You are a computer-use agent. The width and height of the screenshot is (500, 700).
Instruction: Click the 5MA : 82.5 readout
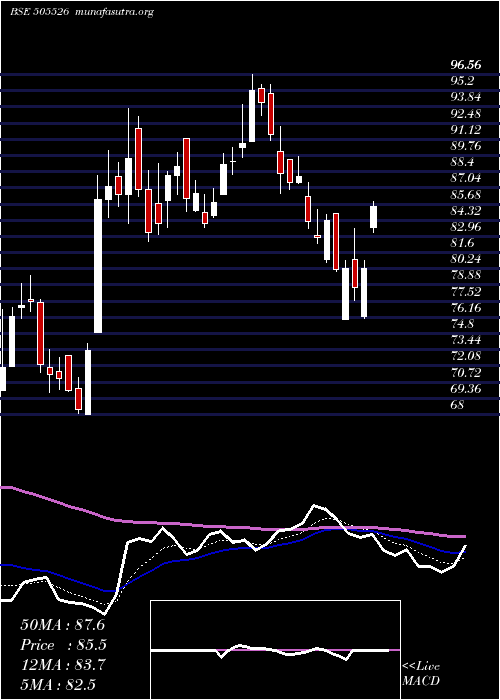click(x=58, y=684)
